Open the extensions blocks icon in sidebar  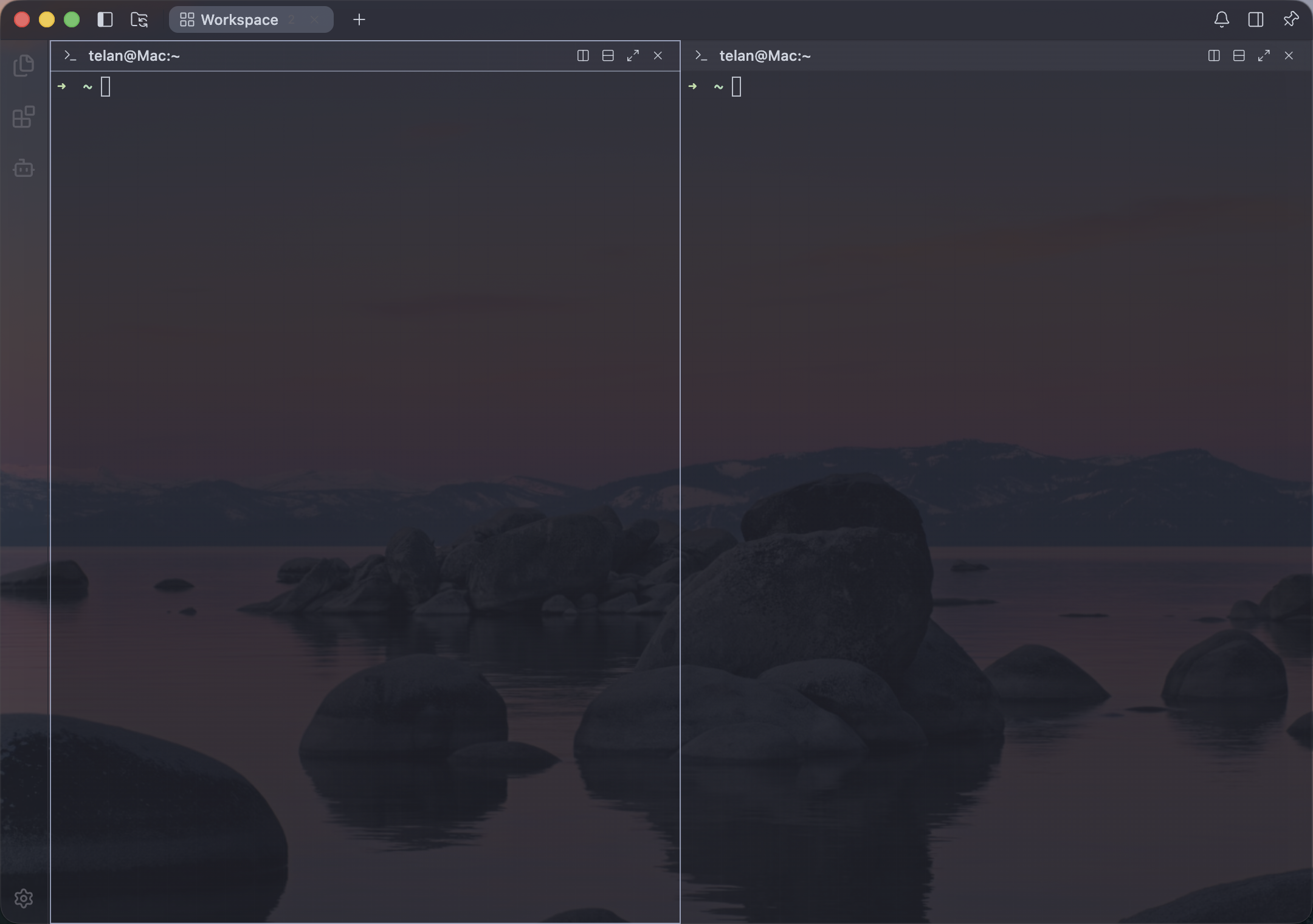pyautogui.click(x=24, y=117)
